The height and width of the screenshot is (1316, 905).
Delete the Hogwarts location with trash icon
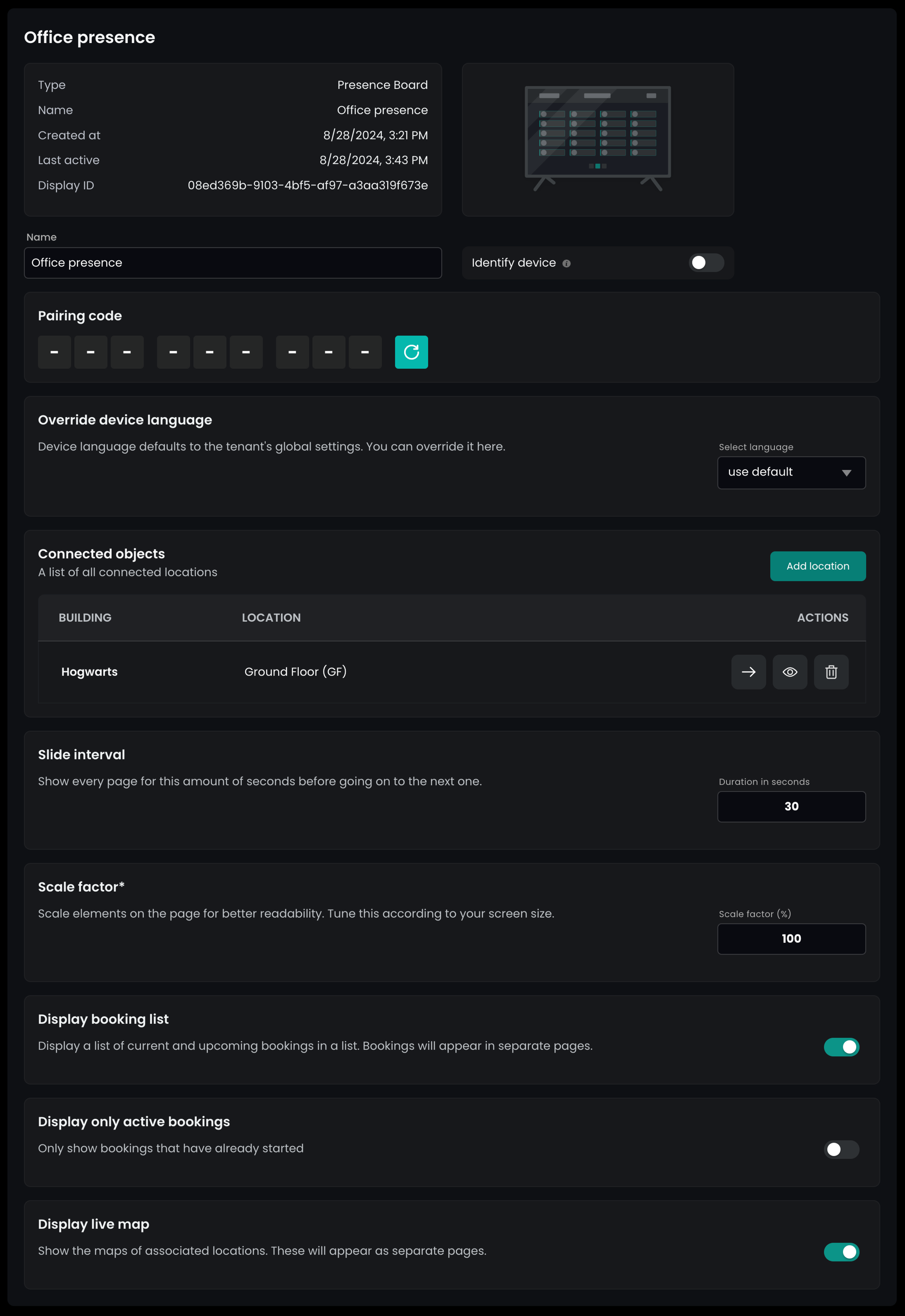(831, 672)
